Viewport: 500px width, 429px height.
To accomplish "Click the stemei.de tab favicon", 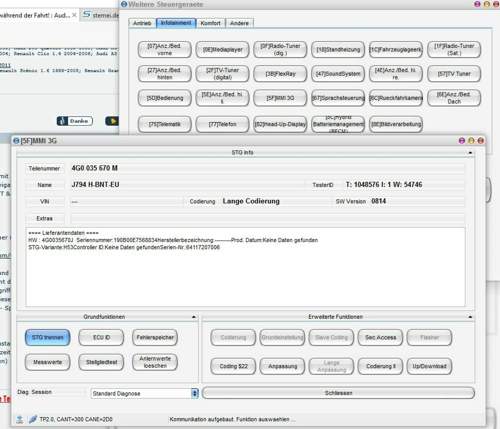I will [87, 14].
